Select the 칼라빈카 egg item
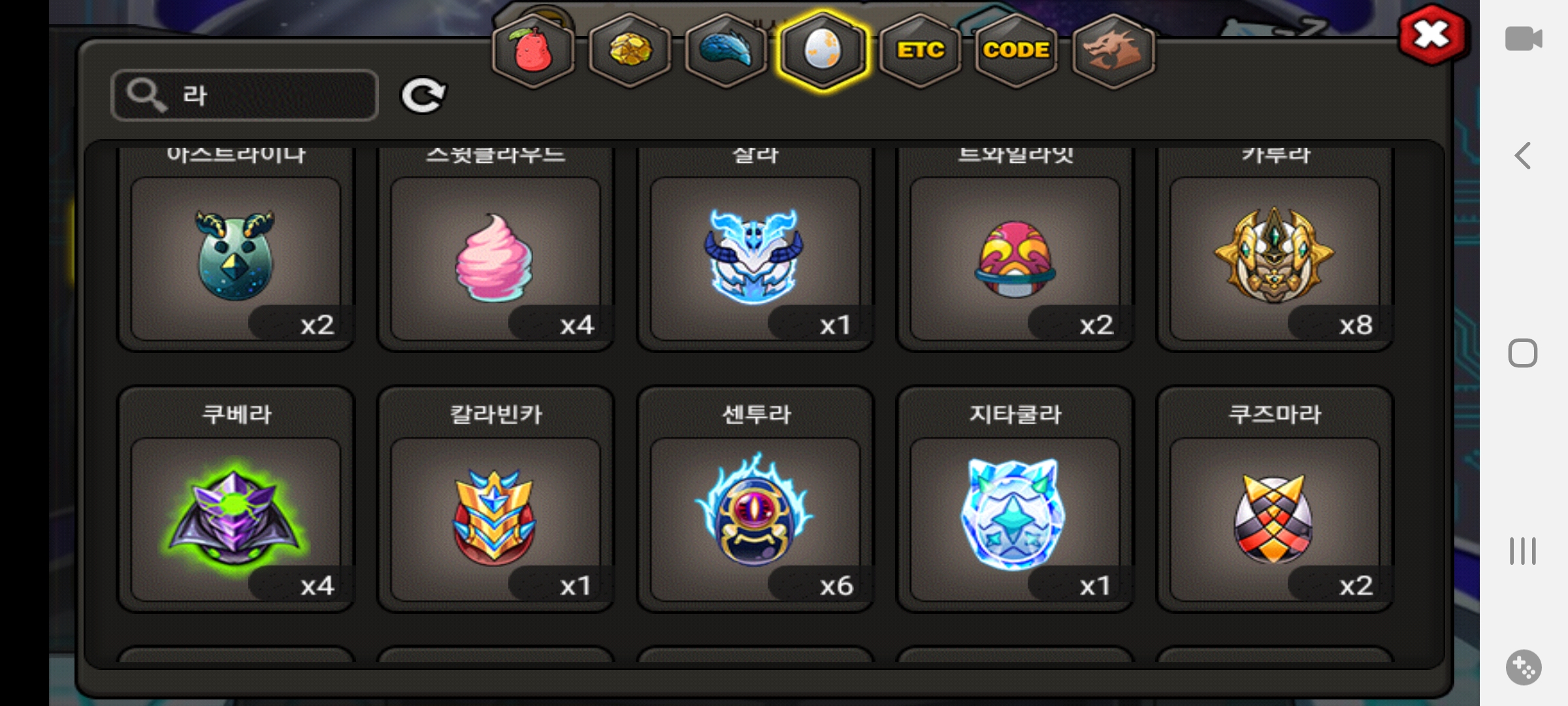The image size is (1568, 706). pyautogui.click(x=496, y=499)
